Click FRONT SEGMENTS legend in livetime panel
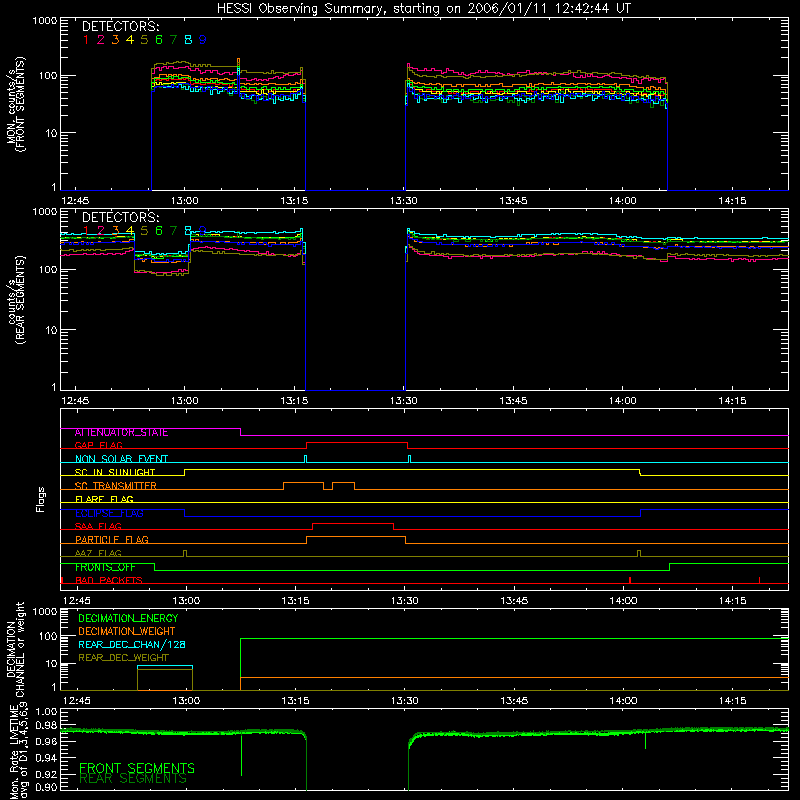This screenshot has width=800, height=800. [137, 768]
